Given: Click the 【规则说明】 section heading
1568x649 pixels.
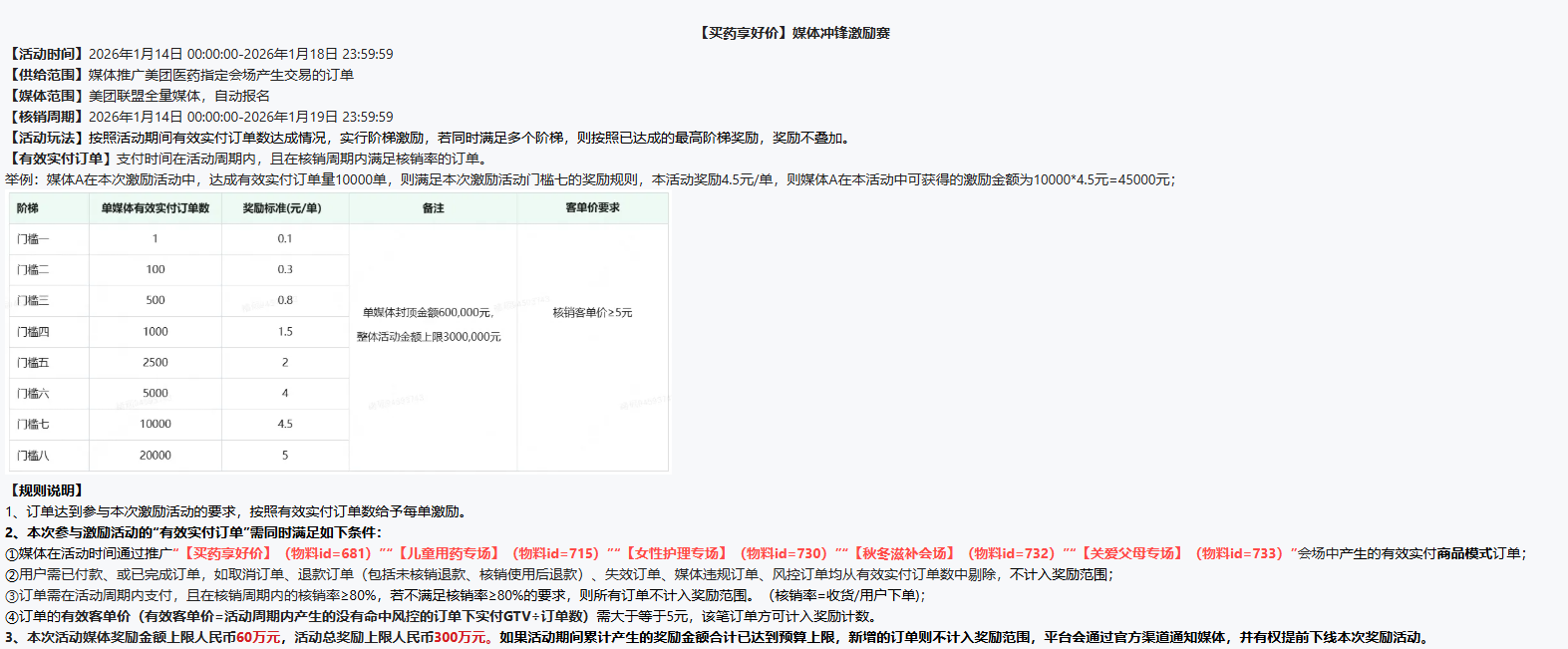Looking at the screenshot, I should tap(47, 490).
